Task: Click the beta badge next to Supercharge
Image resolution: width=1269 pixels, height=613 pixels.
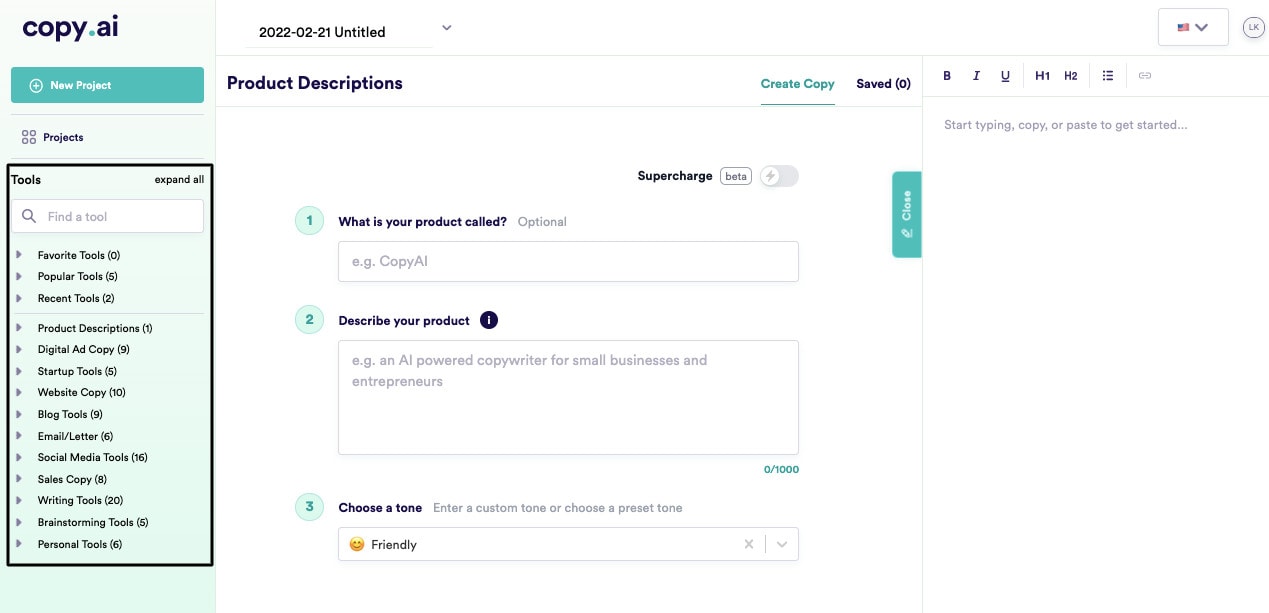Action: point(736,176)
